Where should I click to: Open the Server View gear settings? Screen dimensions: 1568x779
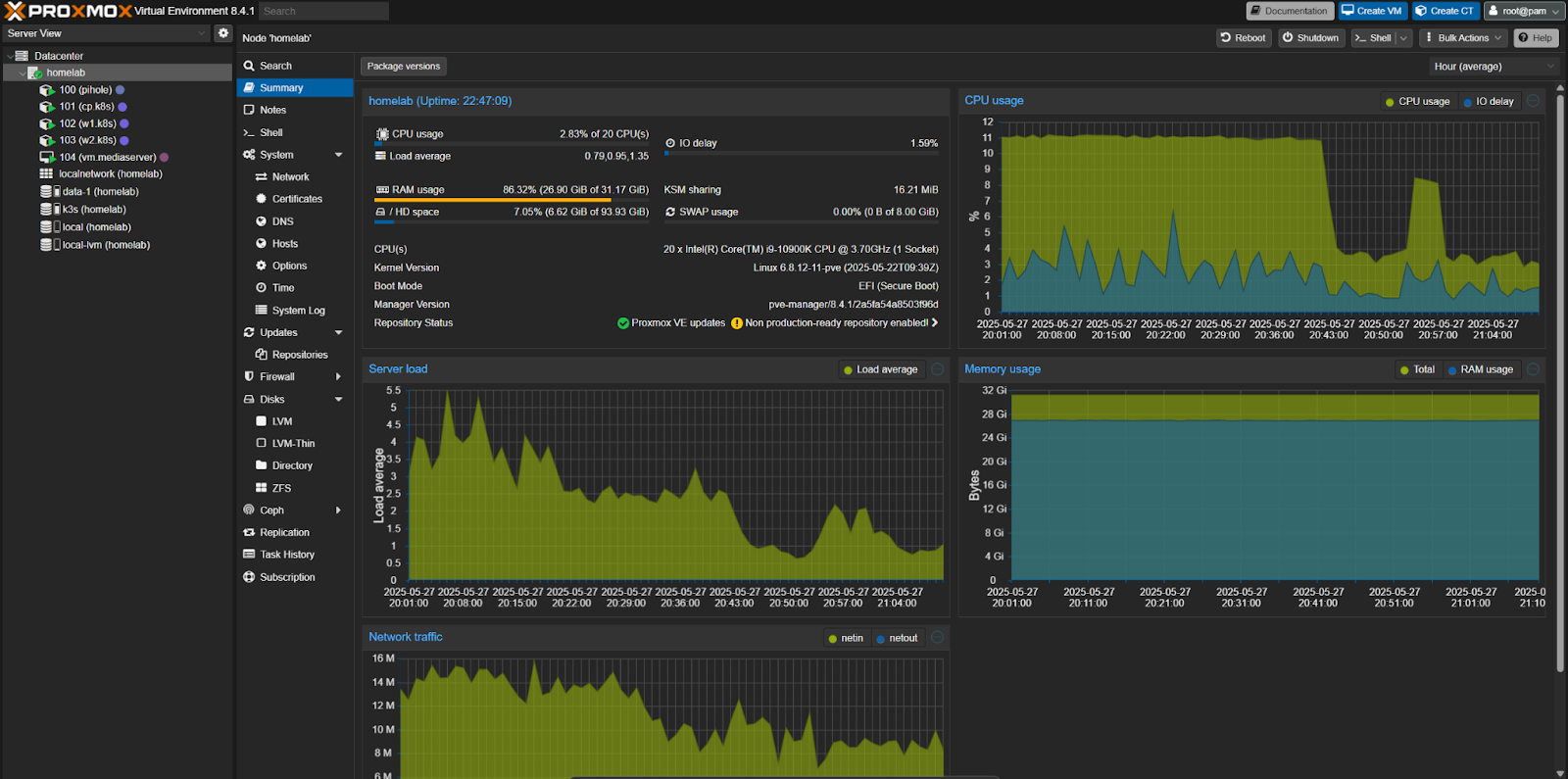click(x=223, y=33)
